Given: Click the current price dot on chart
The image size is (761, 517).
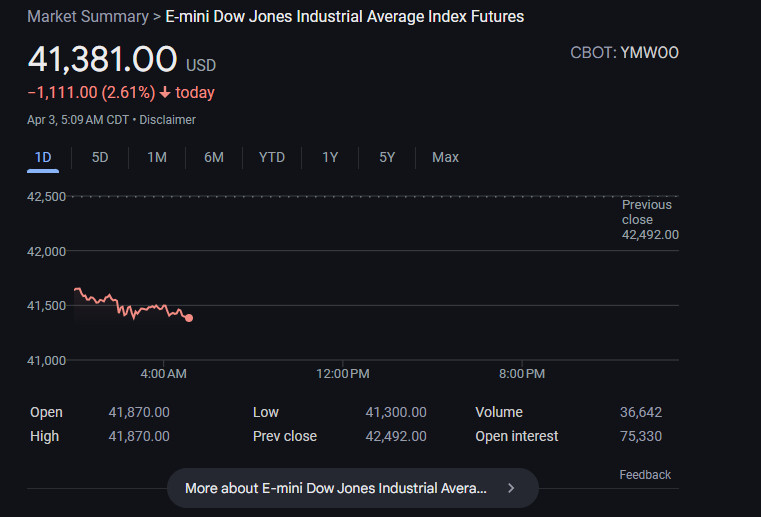Looking at the screenshot, I should click(189, 318).
